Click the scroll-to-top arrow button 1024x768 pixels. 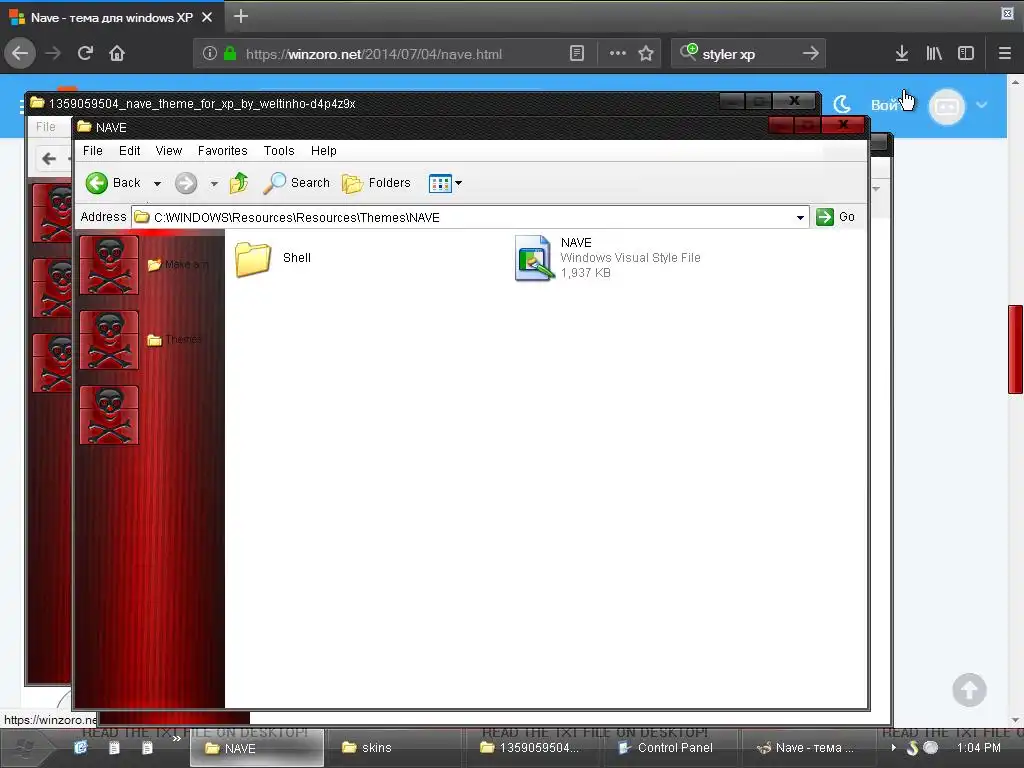coord(969,690)
